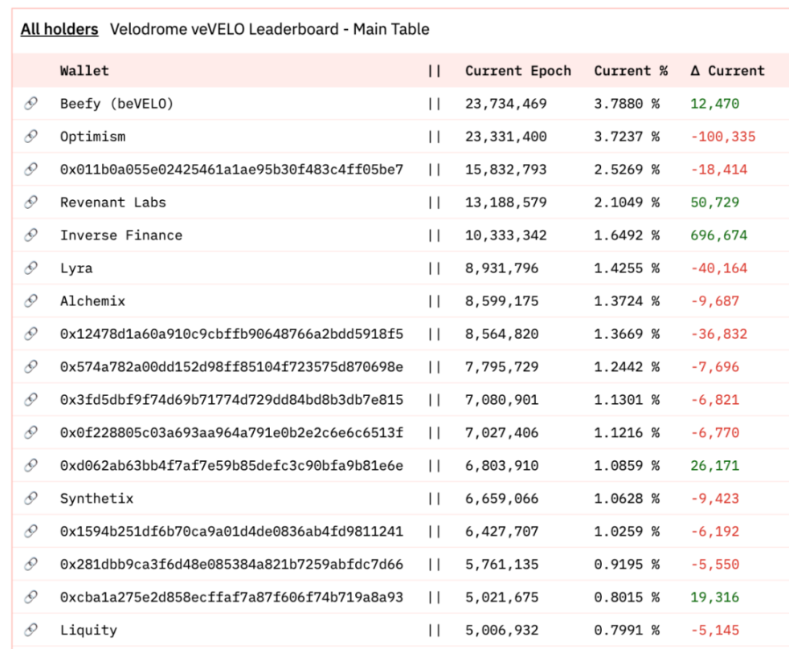Open the link icon for Alchemix

[31, 301]
